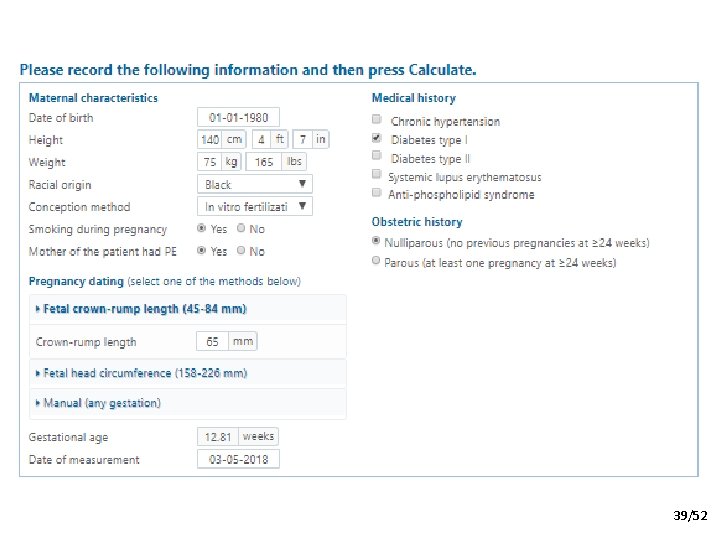This screenshot has height=540, width=720.
Task: Check the Chronic hypertension checkbox
Action: click(377, 120)
